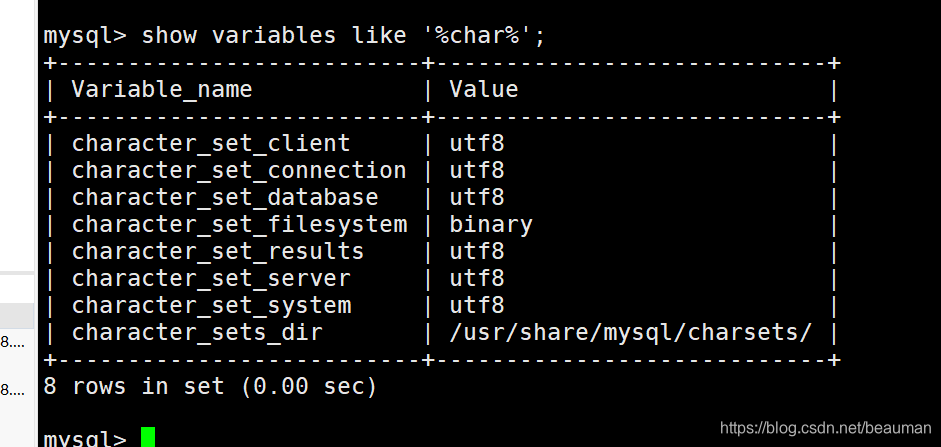Click character_set_client variable name
The width and height of the screenshot is (941, 447).
coord(211,143)
